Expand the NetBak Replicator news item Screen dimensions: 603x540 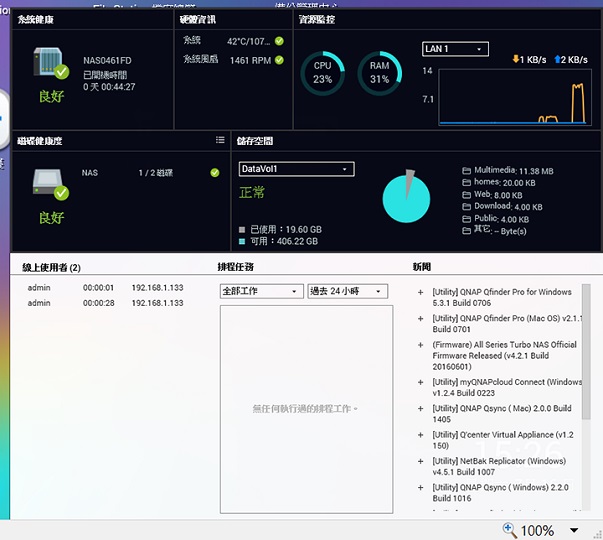click(420, 461)
